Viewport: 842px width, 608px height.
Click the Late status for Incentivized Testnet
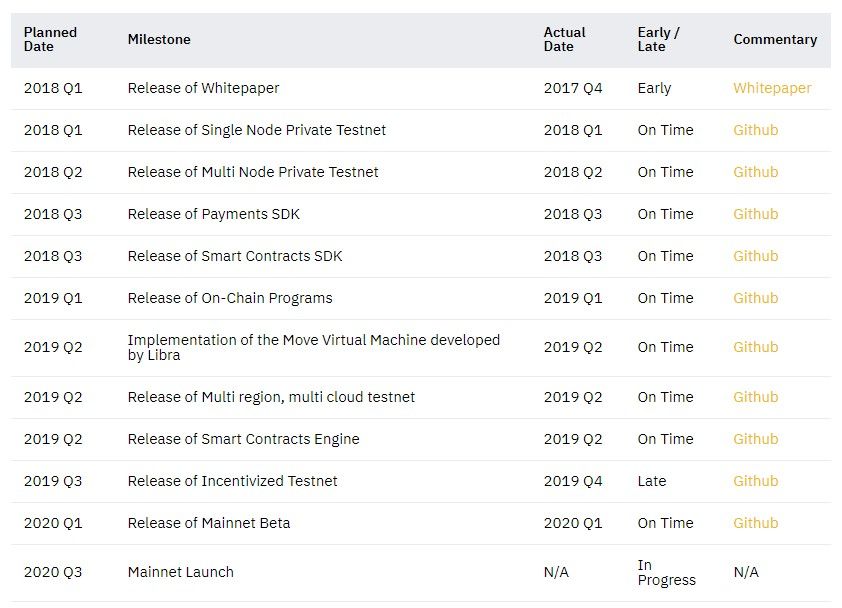pos(651,481)
